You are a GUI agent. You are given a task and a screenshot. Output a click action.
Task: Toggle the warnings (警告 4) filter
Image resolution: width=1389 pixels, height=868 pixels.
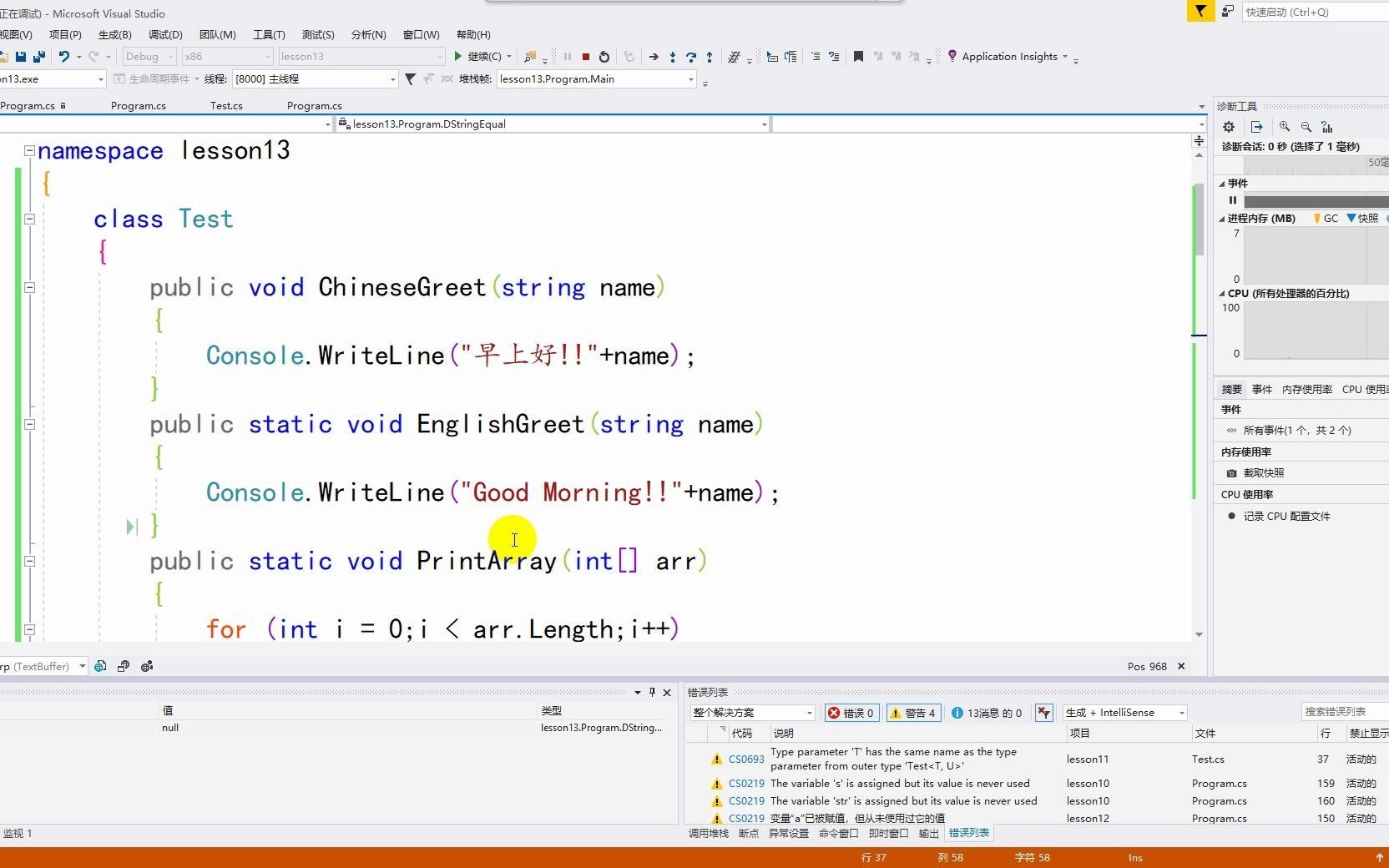point(913,713)
